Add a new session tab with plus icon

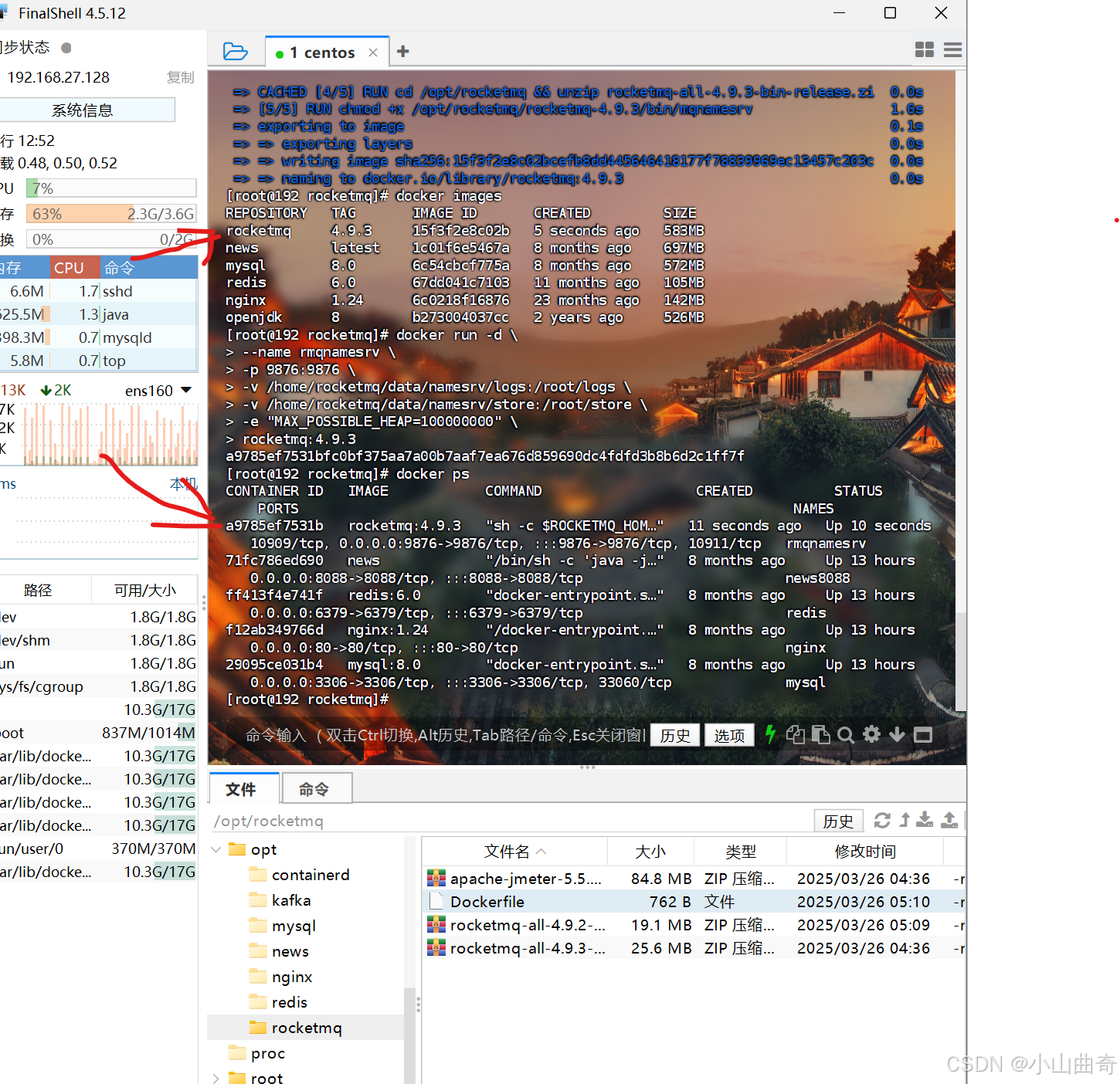[403, 52]
